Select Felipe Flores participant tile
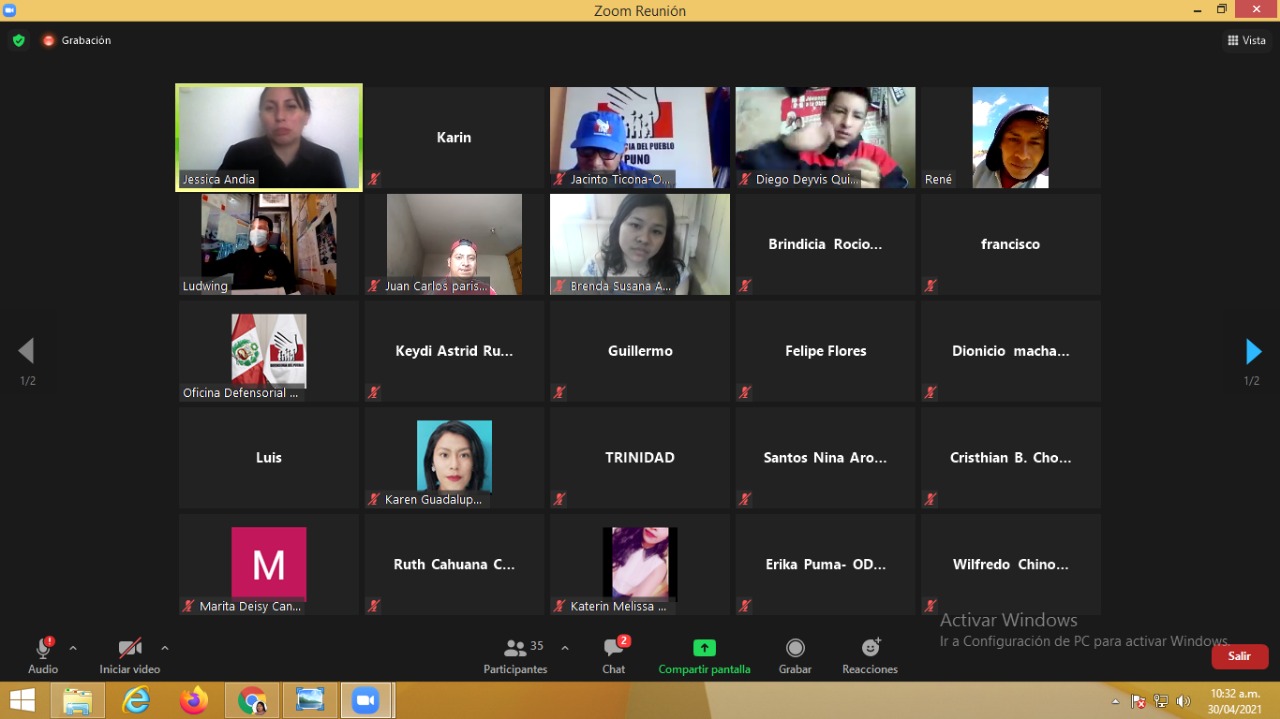This screenshot has width=1280, height=719. 825,351
